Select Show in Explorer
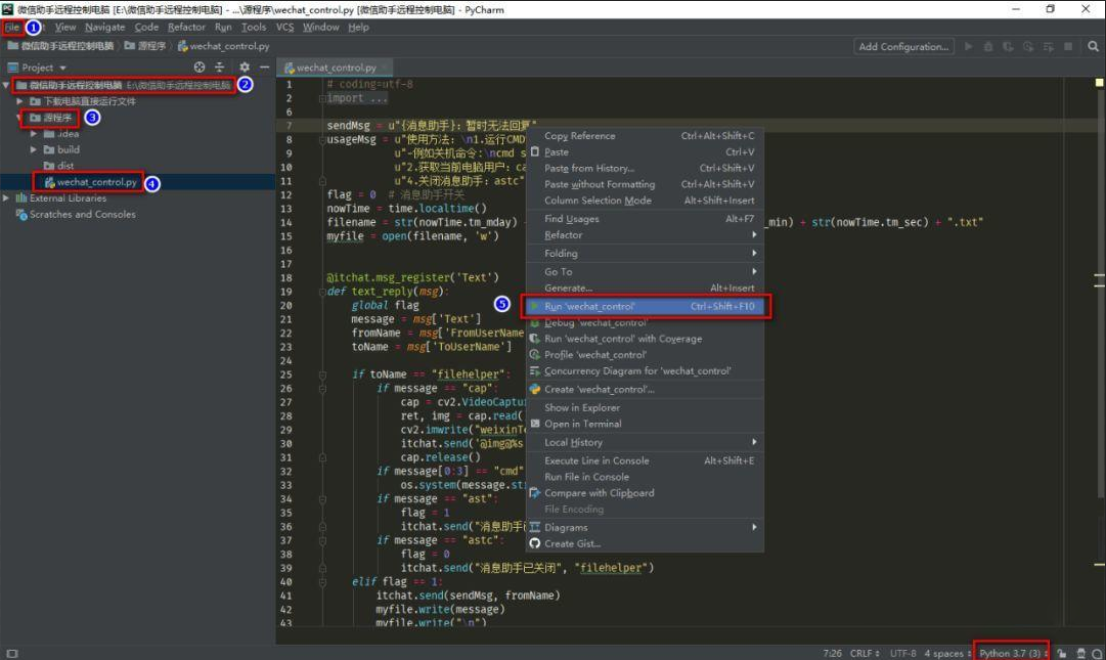The image size is (1106, 660). 645,408
